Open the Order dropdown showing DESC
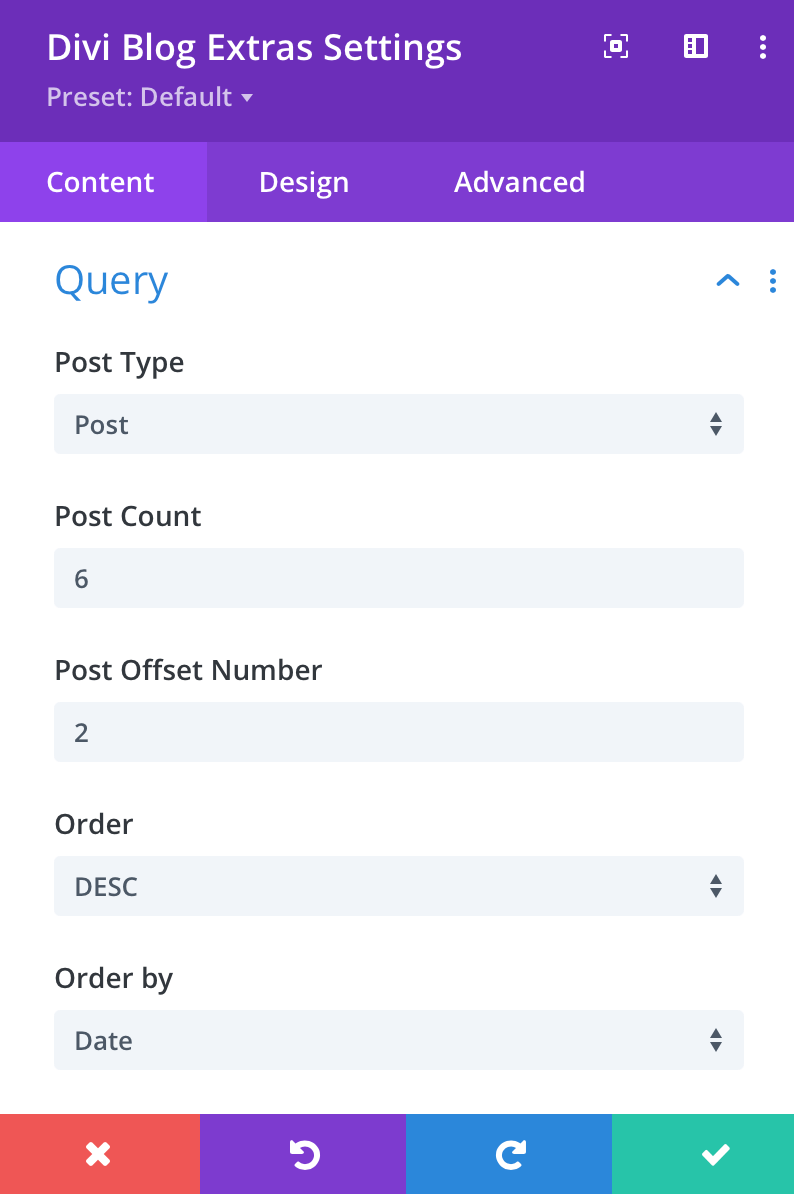This screenshot has height=1194, width=794. click(398, 886)
